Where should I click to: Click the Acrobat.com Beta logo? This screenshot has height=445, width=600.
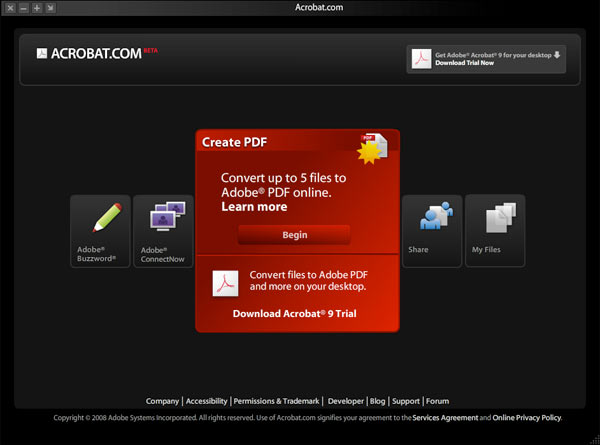97,54
